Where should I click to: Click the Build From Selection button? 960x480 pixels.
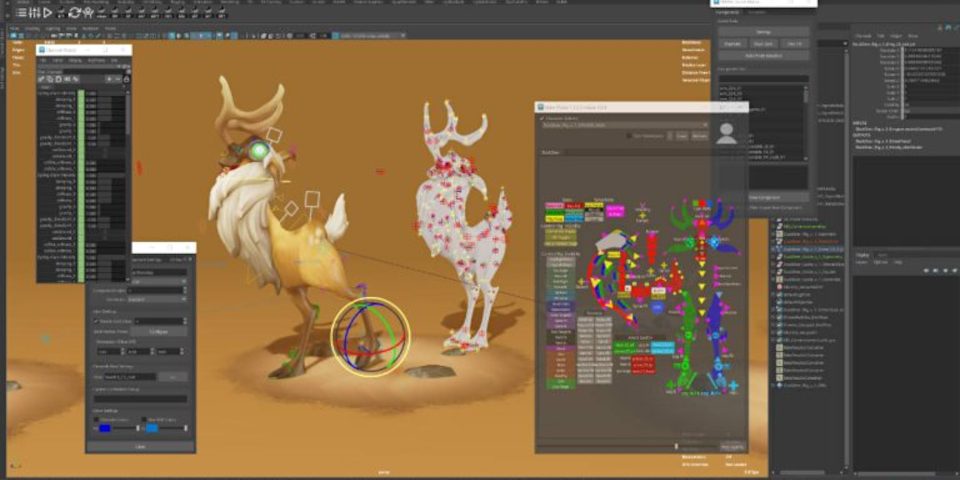763,56
